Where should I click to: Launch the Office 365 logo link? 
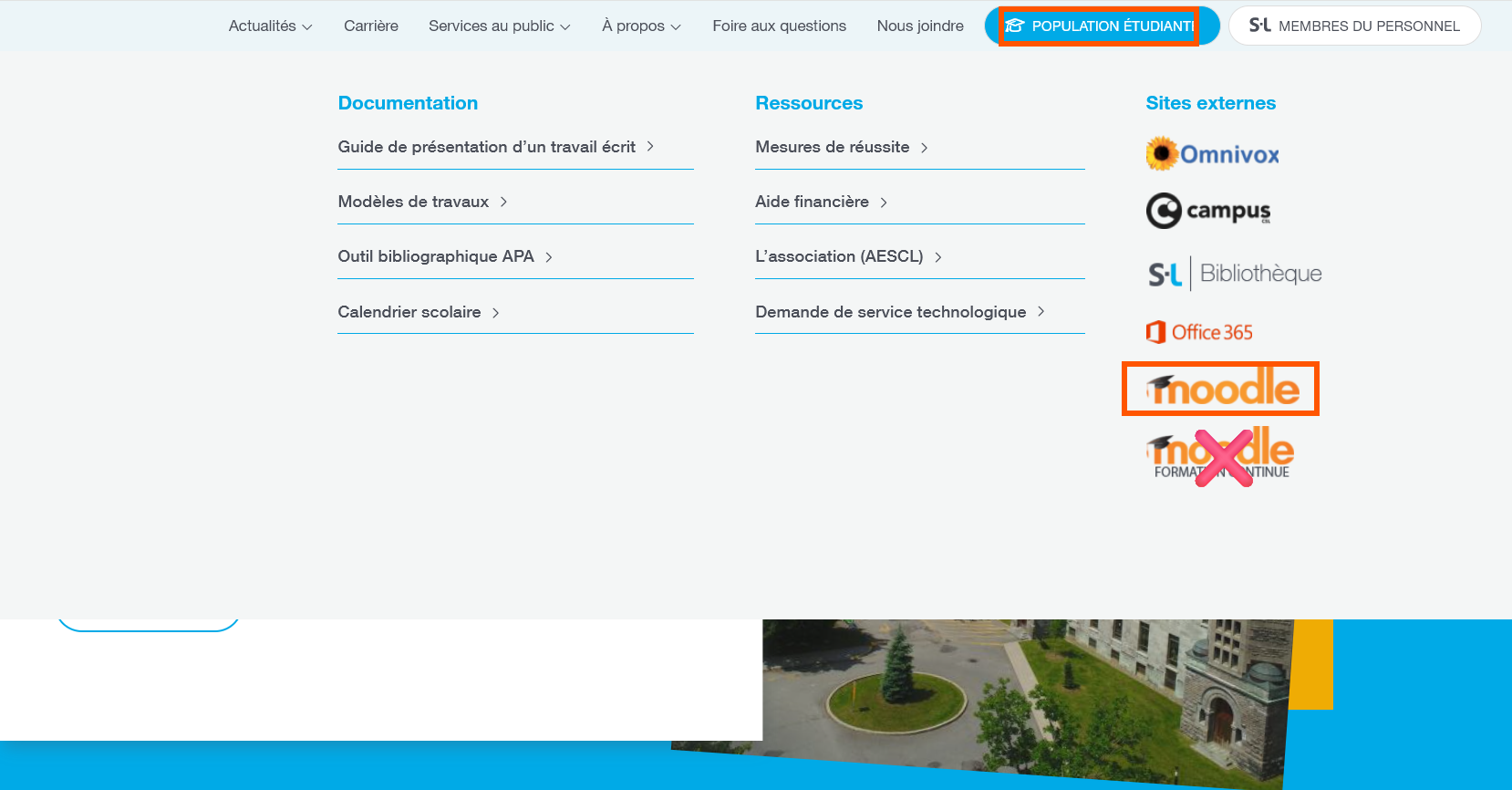pos(1199,332)
